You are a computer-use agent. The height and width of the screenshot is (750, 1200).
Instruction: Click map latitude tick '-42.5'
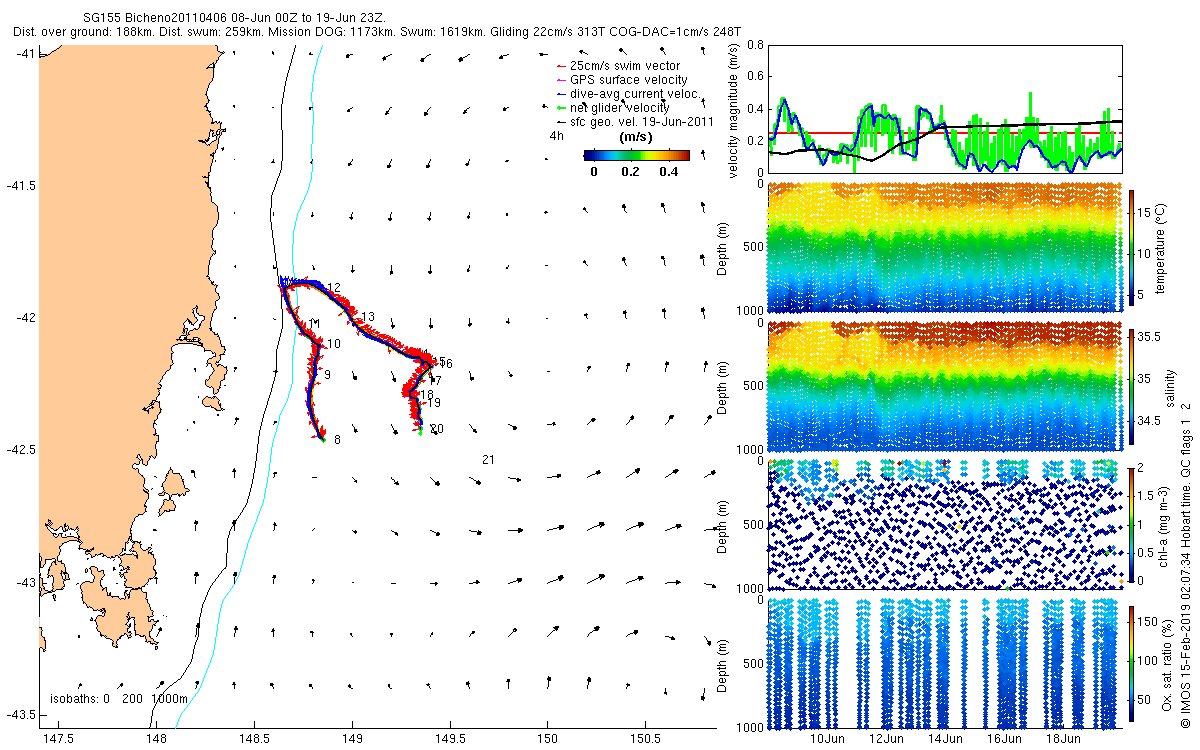pos(20,450)
